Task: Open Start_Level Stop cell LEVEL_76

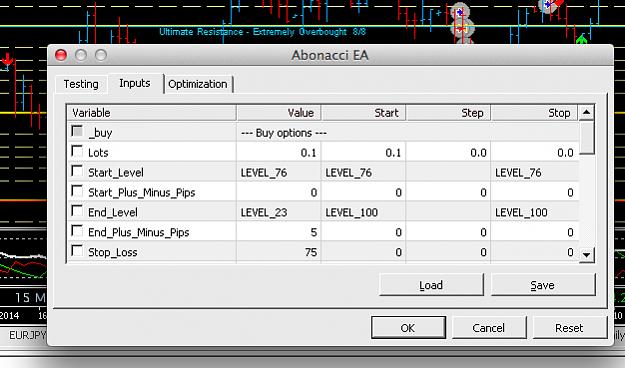Action: pyautogui.click(x=535, y=173)
